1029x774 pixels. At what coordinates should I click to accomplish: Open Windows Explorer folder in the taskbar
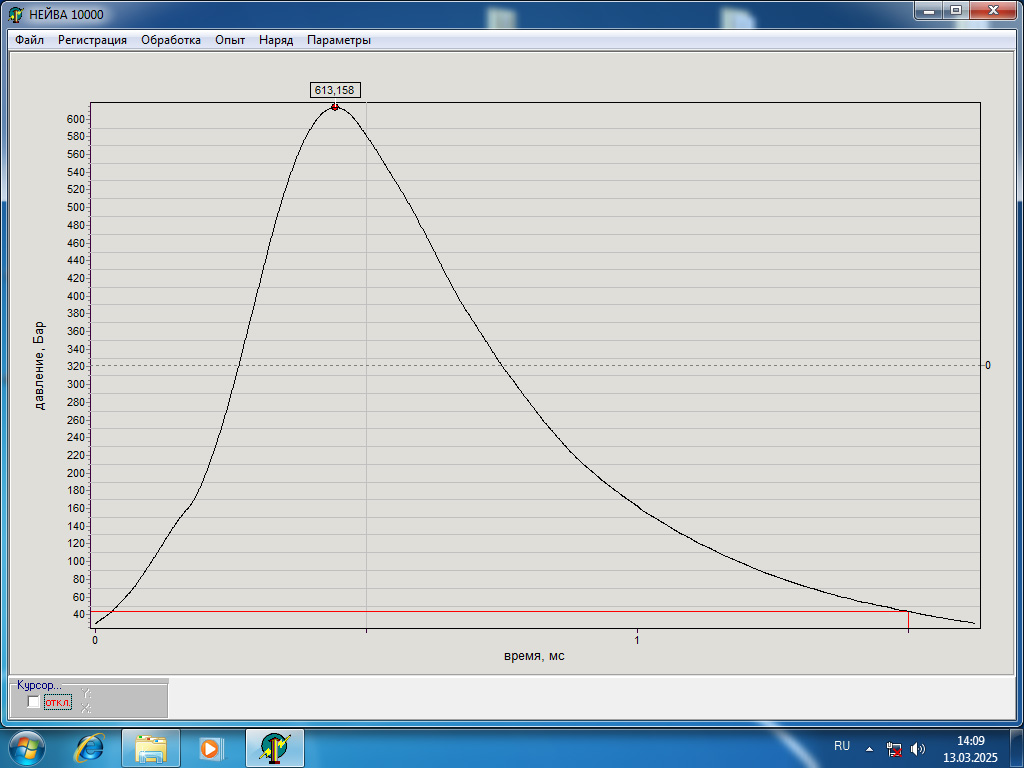[151, 747]
